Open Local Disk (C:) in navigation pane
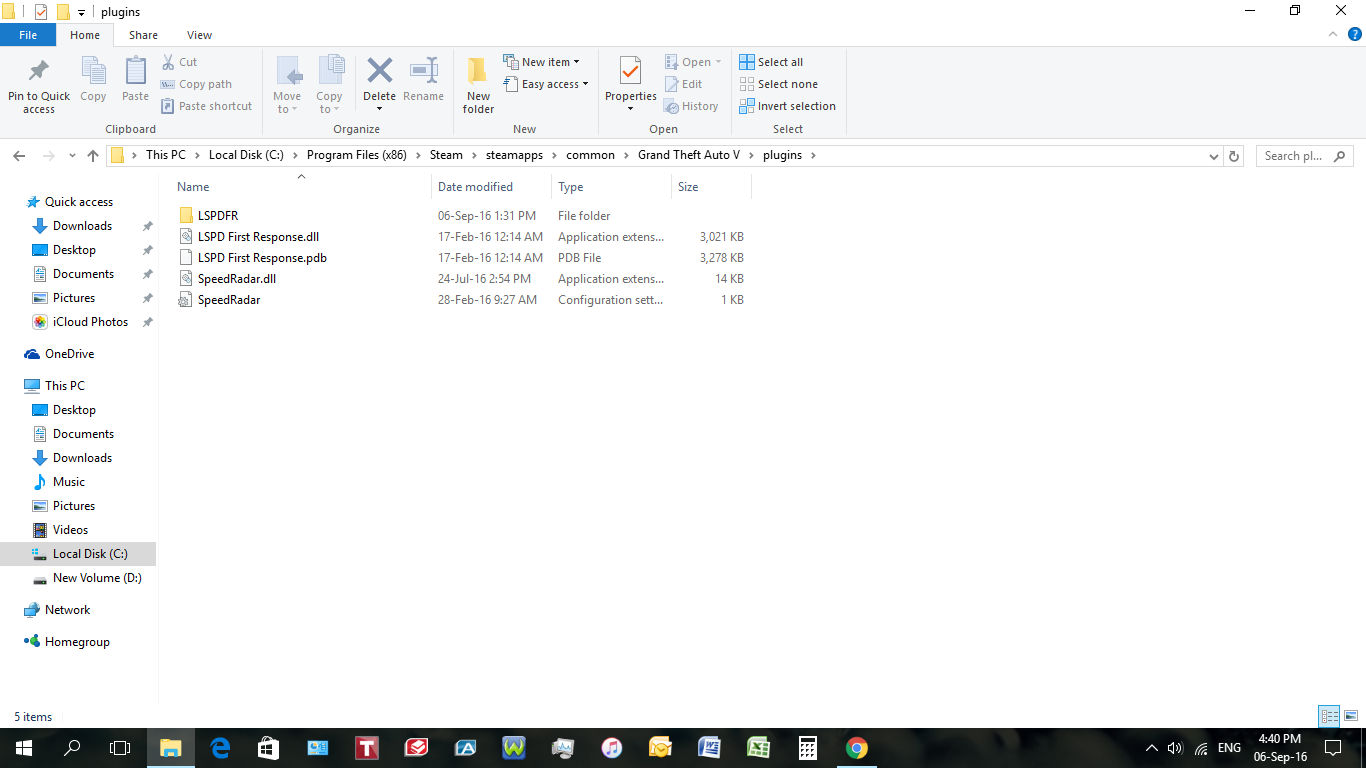The width and height of the screenshot is (1366, 768). pos(90,554)
